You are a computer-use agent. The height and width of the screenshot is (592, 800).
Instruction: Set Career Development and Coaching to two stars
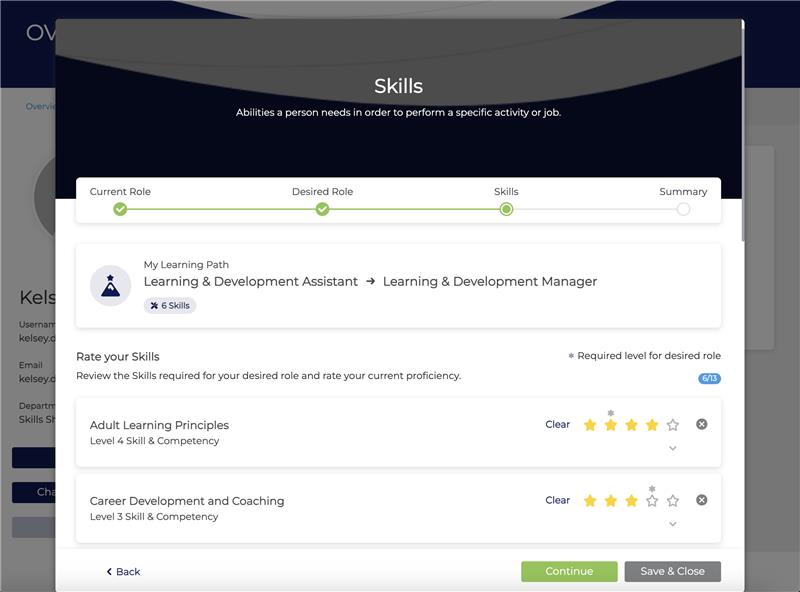click(x=611, y=500)
